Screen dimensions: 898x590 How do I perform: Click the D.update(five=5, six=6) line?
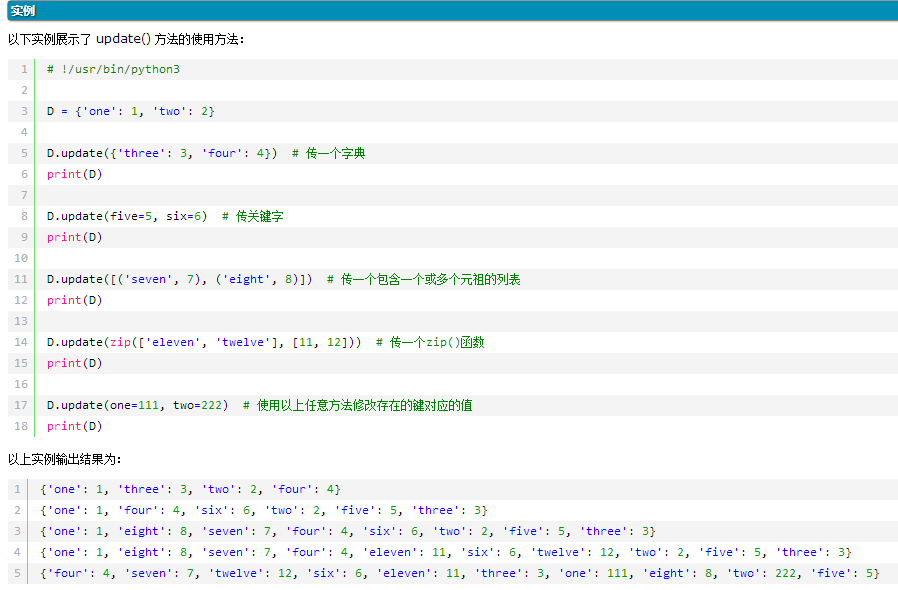(127, 216)
